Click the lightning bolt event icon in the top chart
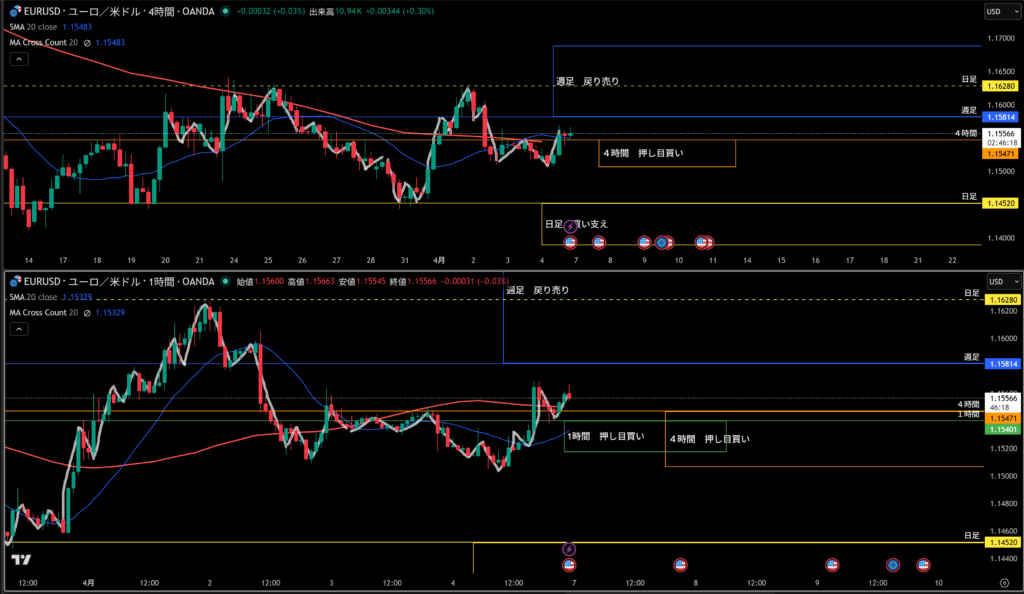This screenshot has height=594, width=1024. [571, 227]
